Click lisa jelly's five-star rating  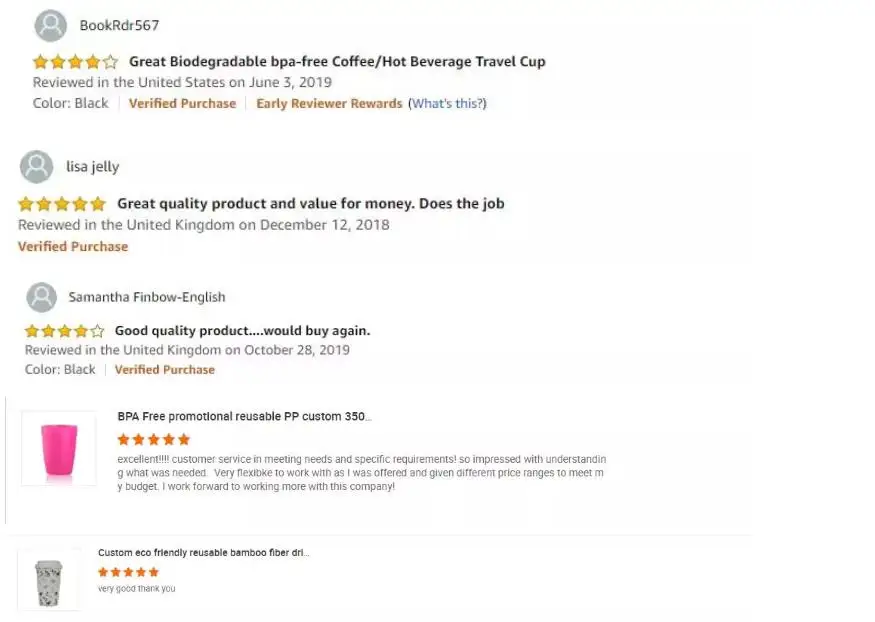pyautogui.click(x=62, y=204)
